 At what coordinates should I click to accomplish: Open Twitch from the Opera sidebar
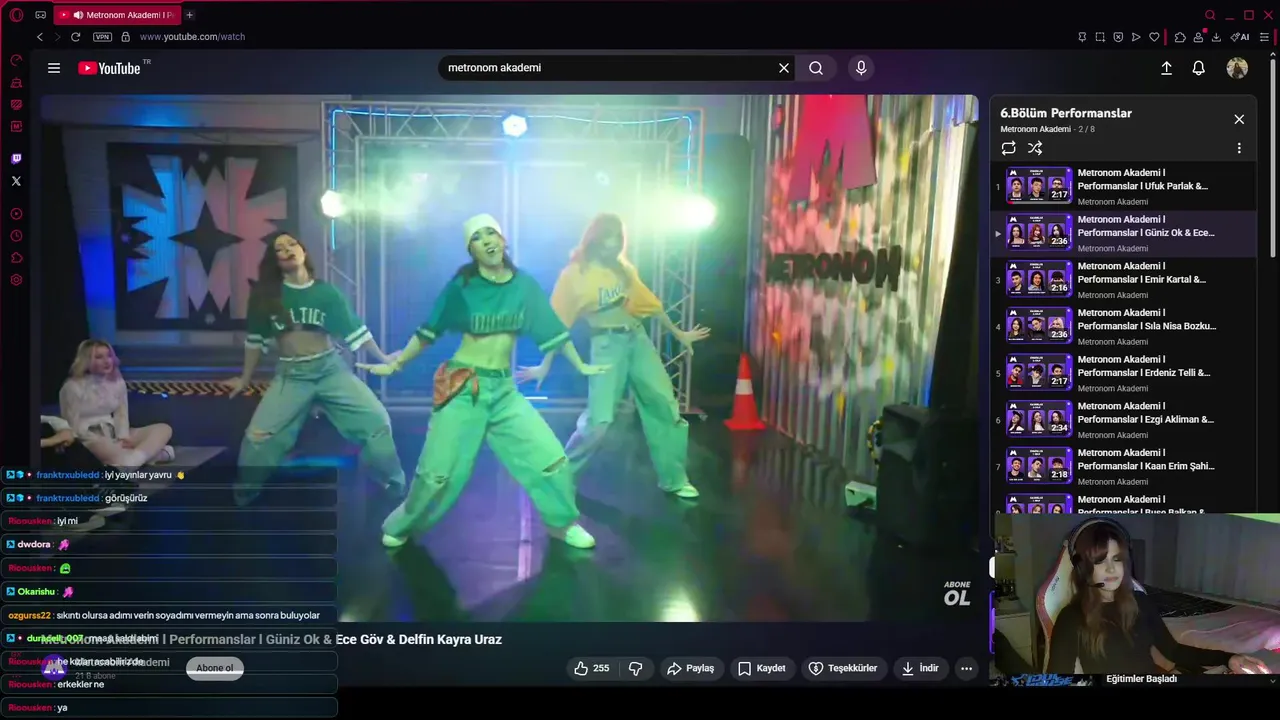(16, 159)
